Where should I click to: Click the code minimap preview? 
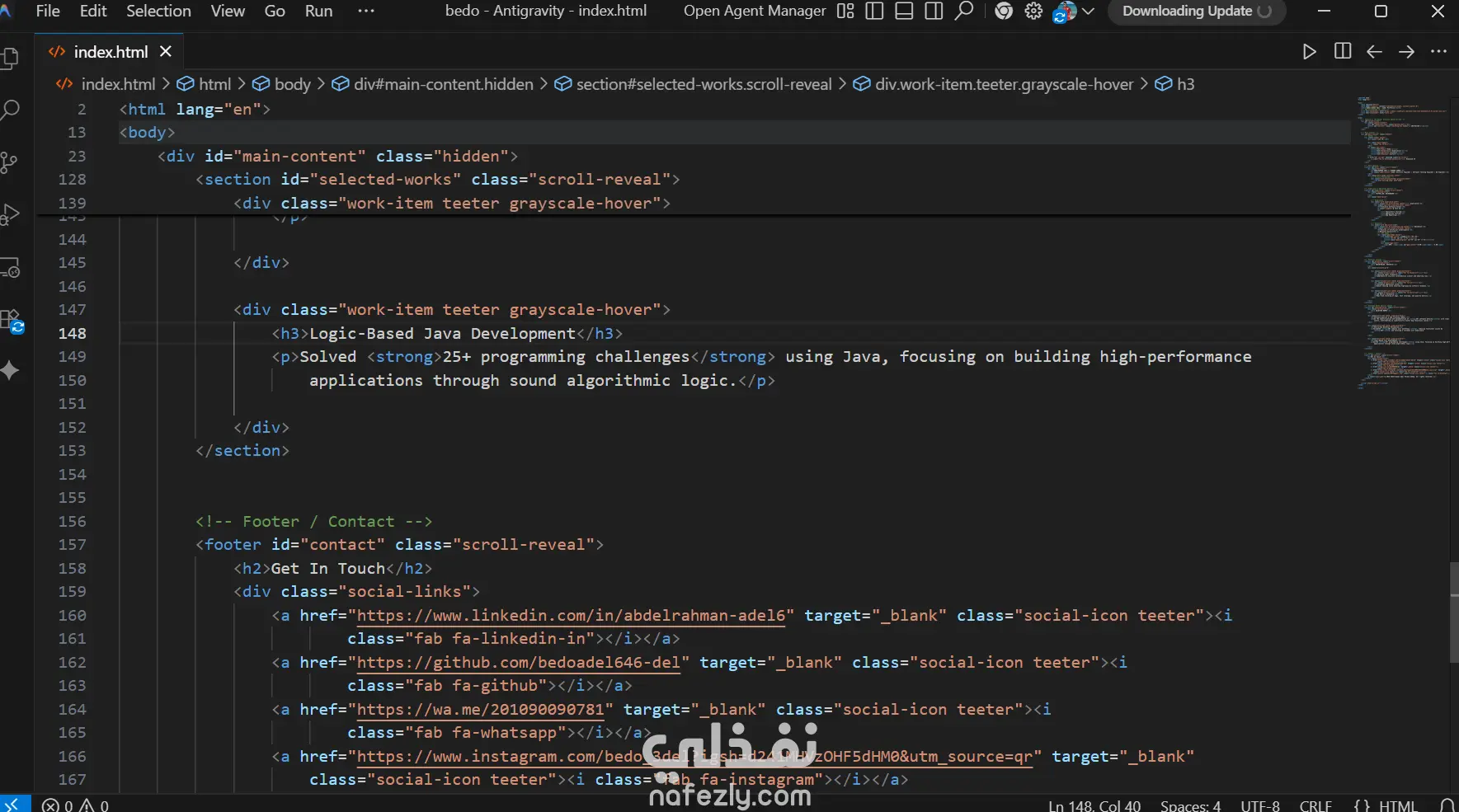click(x=1403, y=243)
